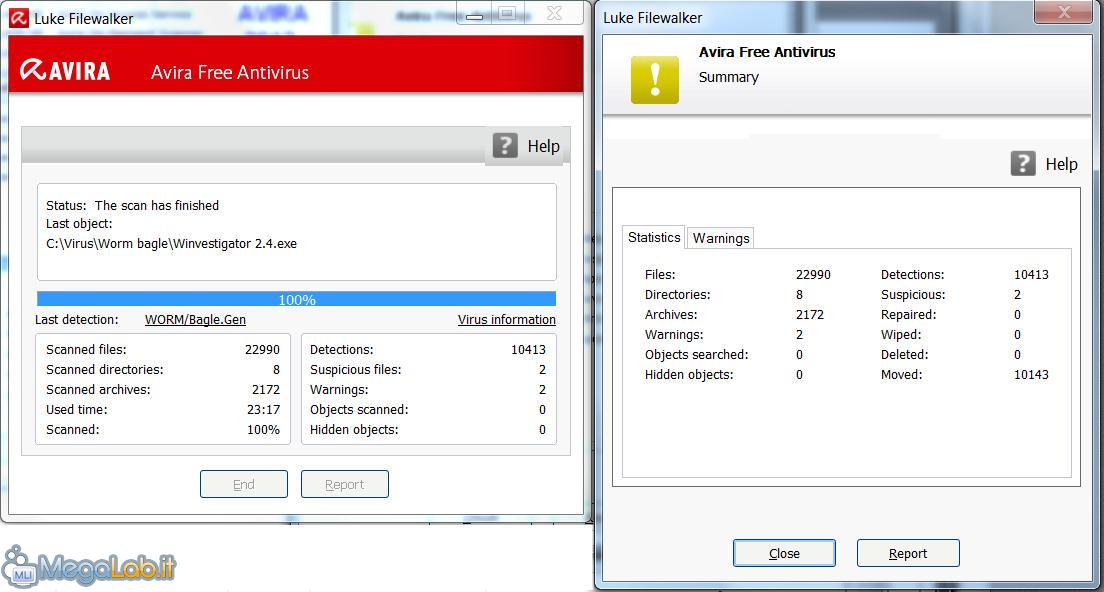Click the 'Archives:' value 2172 in Summary
Viewport: 1104px width, 592px height.
(810, 315)
